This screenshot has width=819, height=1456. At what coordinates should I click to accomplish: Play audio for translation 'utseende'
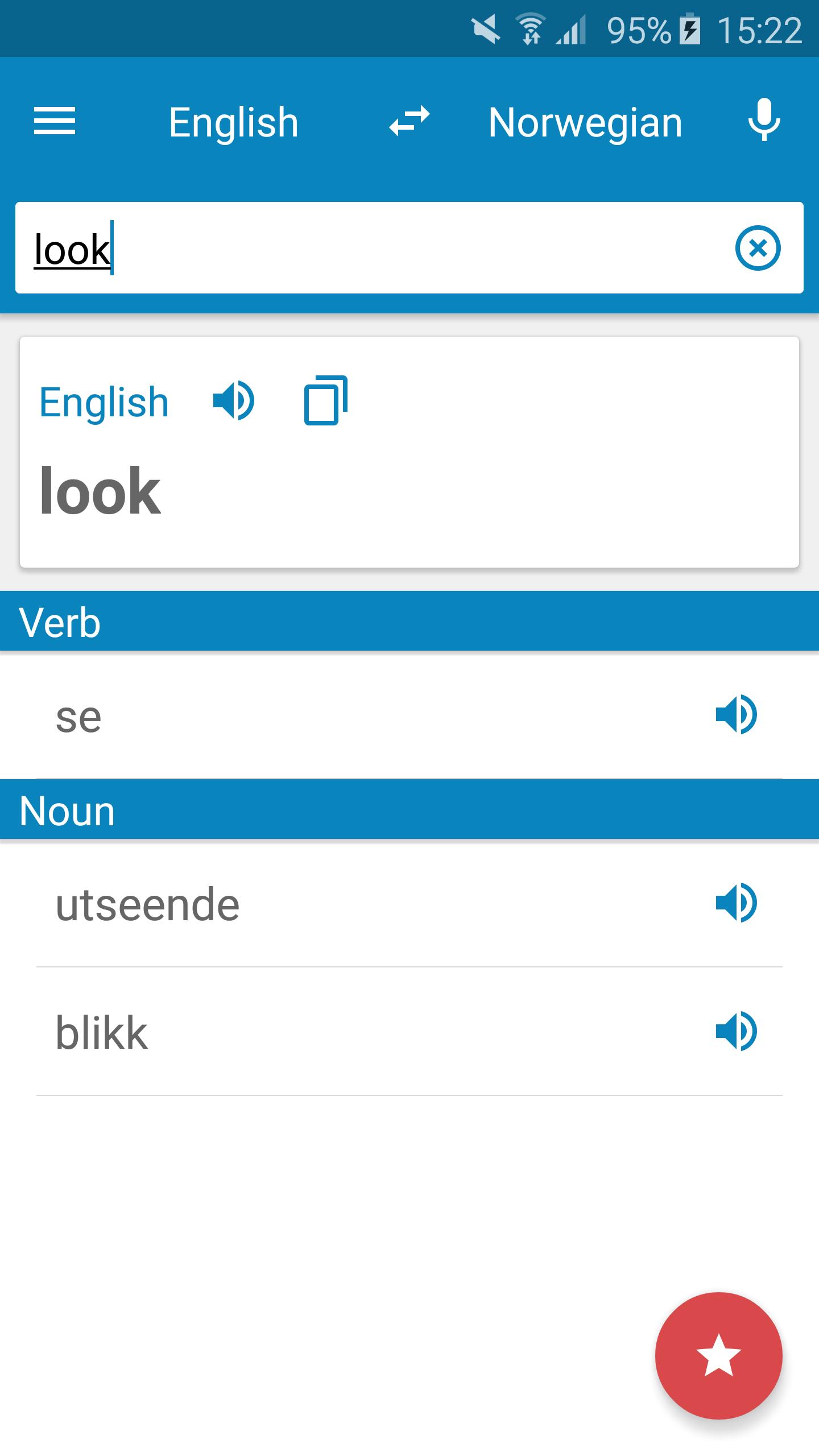tap(736, 903)
